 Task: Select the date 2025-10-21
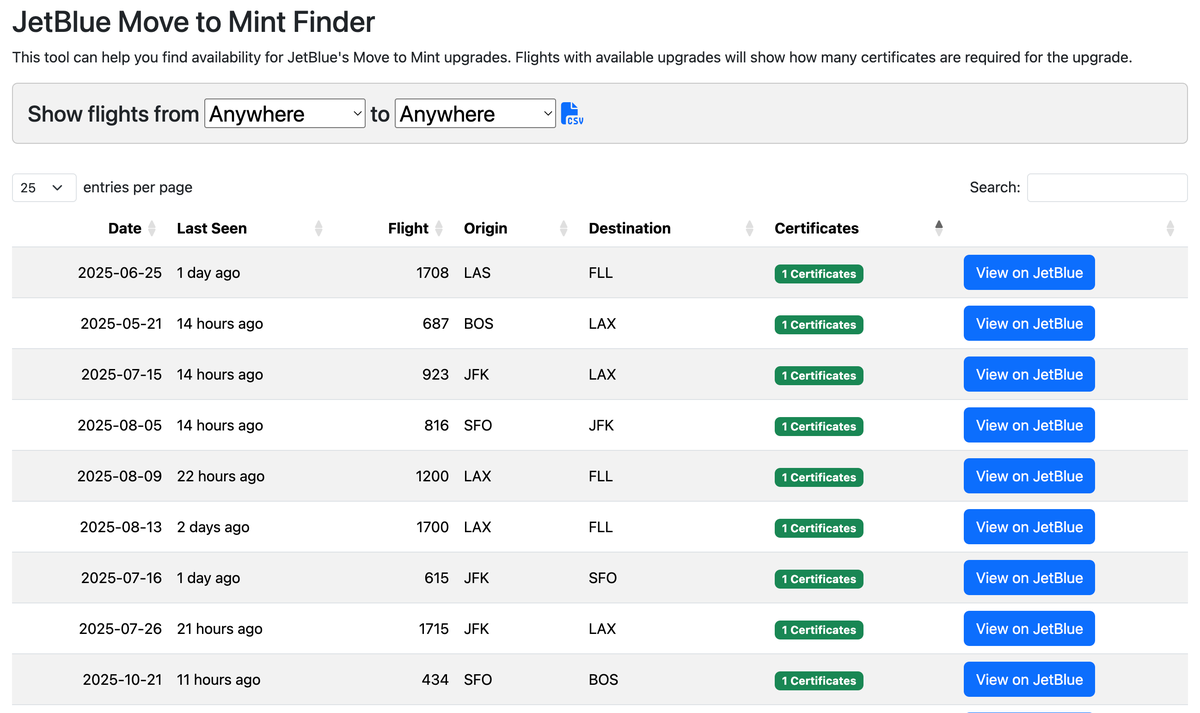[122, 680]
